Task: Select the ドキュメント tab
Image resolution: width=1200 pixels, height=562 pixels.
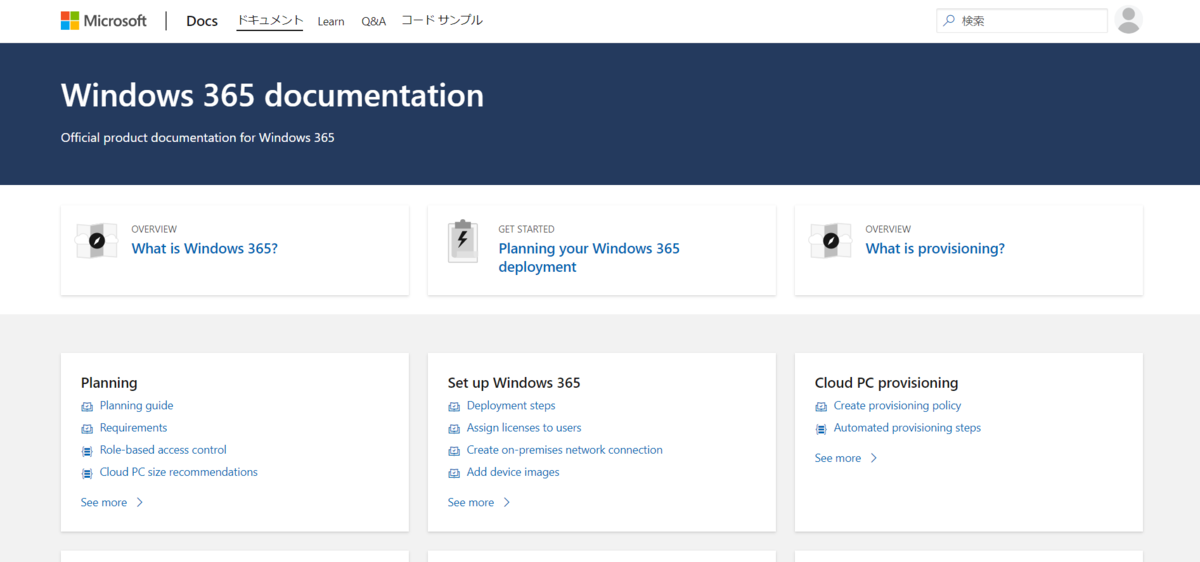Action: click(270, 20)
